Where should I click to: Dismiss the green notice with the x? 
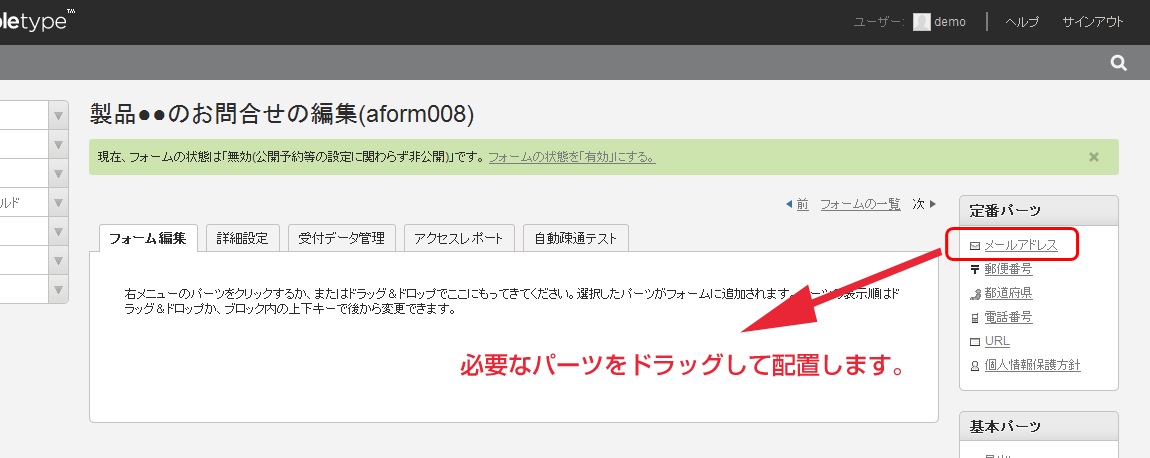click(x=1094, y=157)
